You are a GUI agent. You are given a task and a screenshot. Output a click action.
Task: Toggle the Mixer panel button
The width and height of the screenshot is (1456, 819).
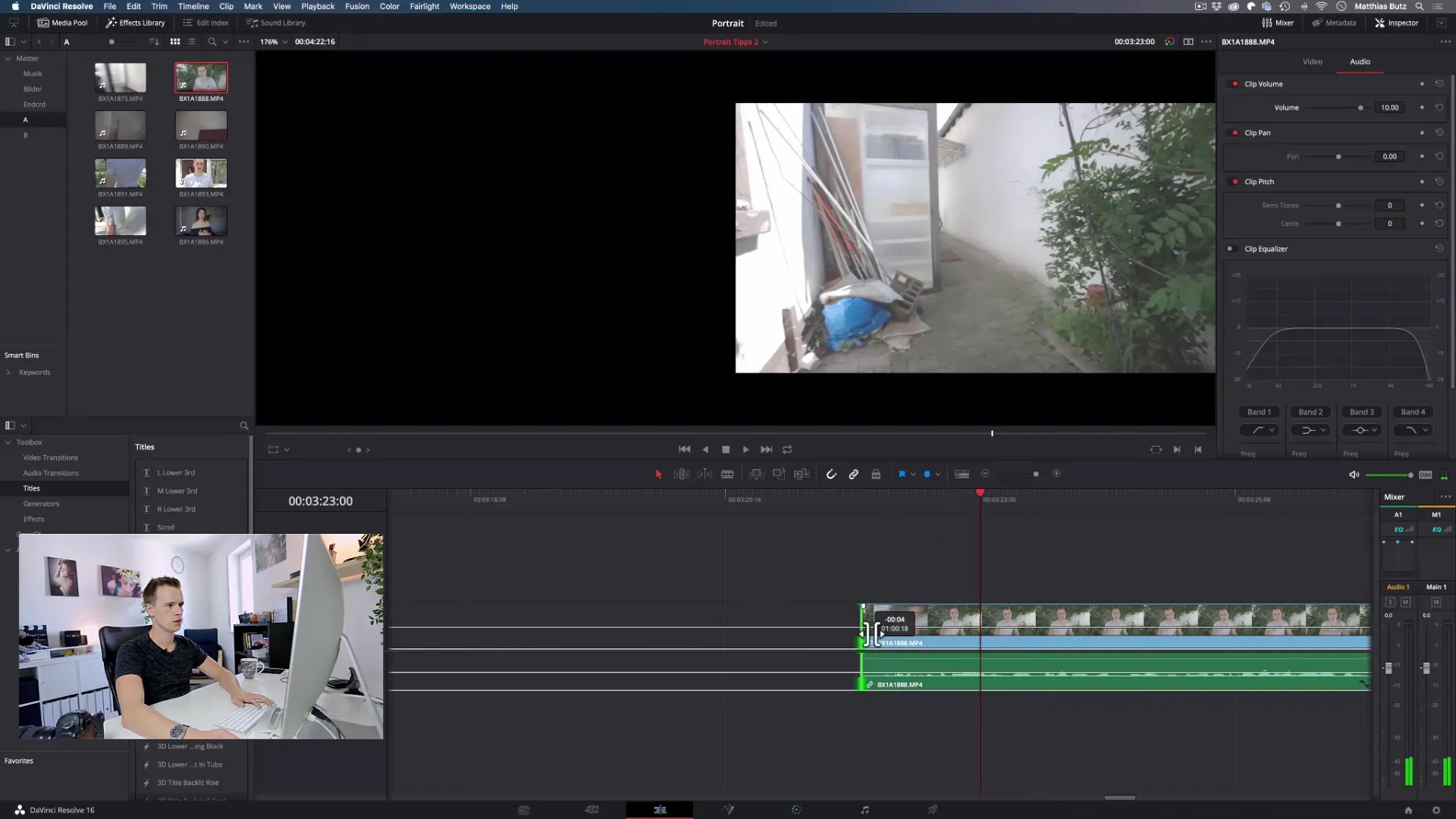coord(1278,23)
